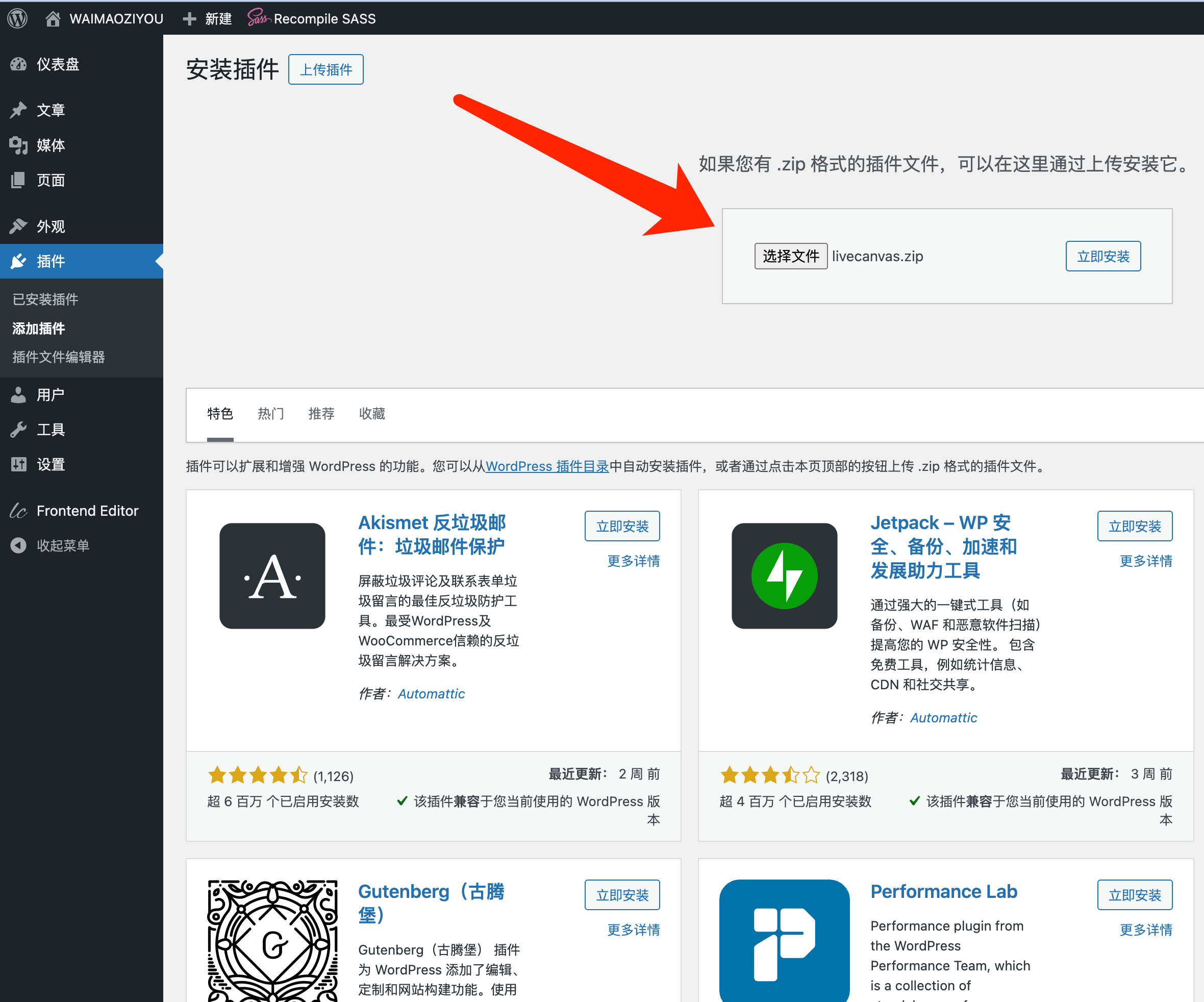Open the Posts (文章) pin icon

[x=18, y=110]
